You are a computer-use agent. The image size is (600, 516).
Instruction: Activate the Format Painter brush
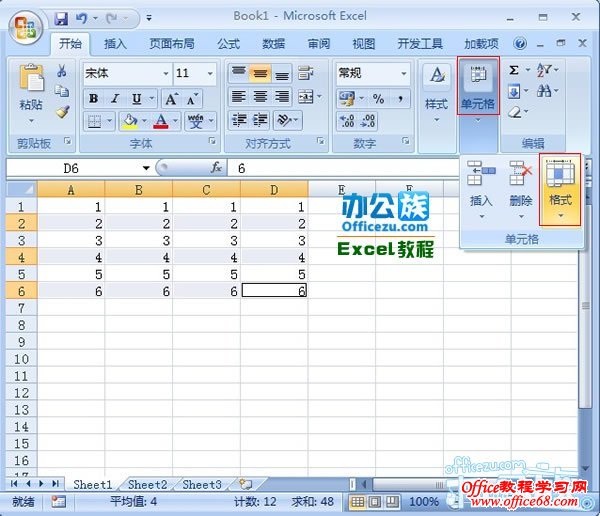point(62,112)
